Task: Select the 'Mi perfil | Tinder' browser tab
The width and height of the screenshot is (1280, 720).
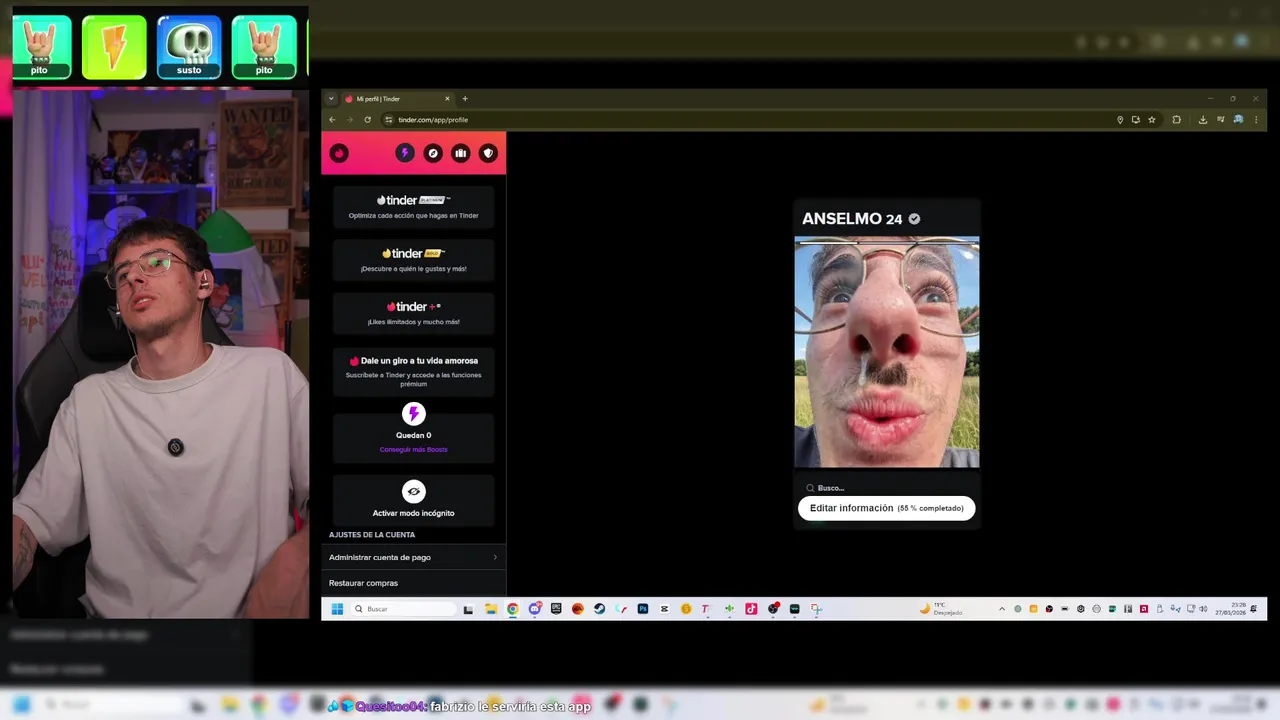Action: 397,99
